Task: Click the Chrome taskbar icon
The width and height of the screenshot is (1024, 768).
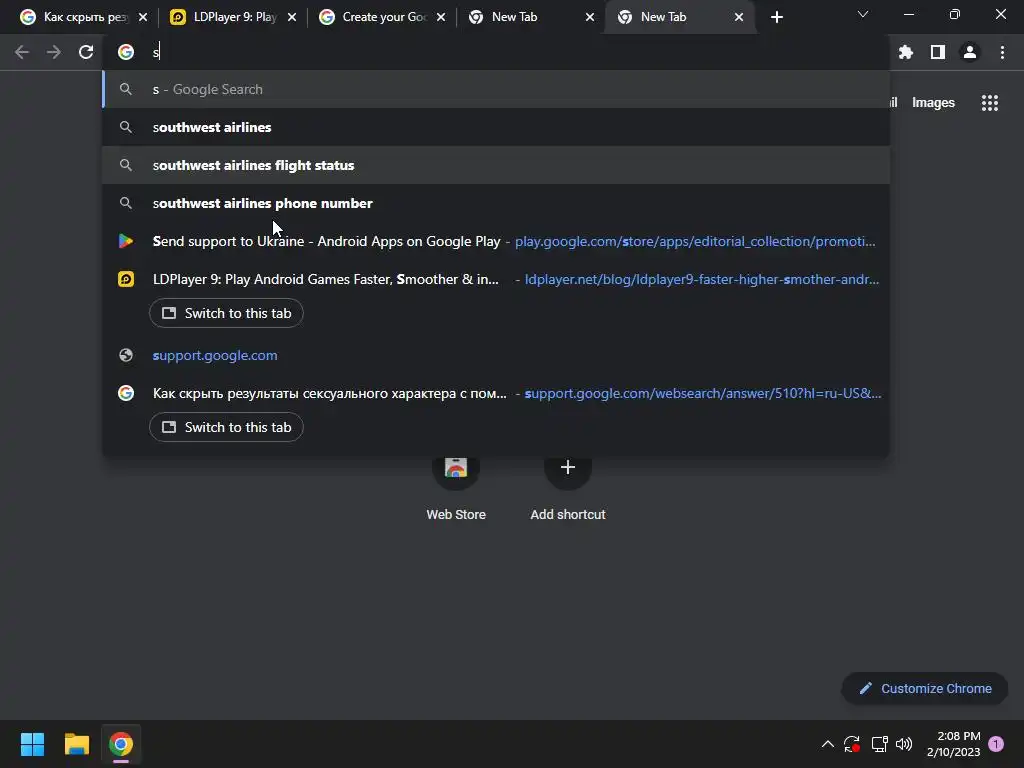Action: click(121, 744)
